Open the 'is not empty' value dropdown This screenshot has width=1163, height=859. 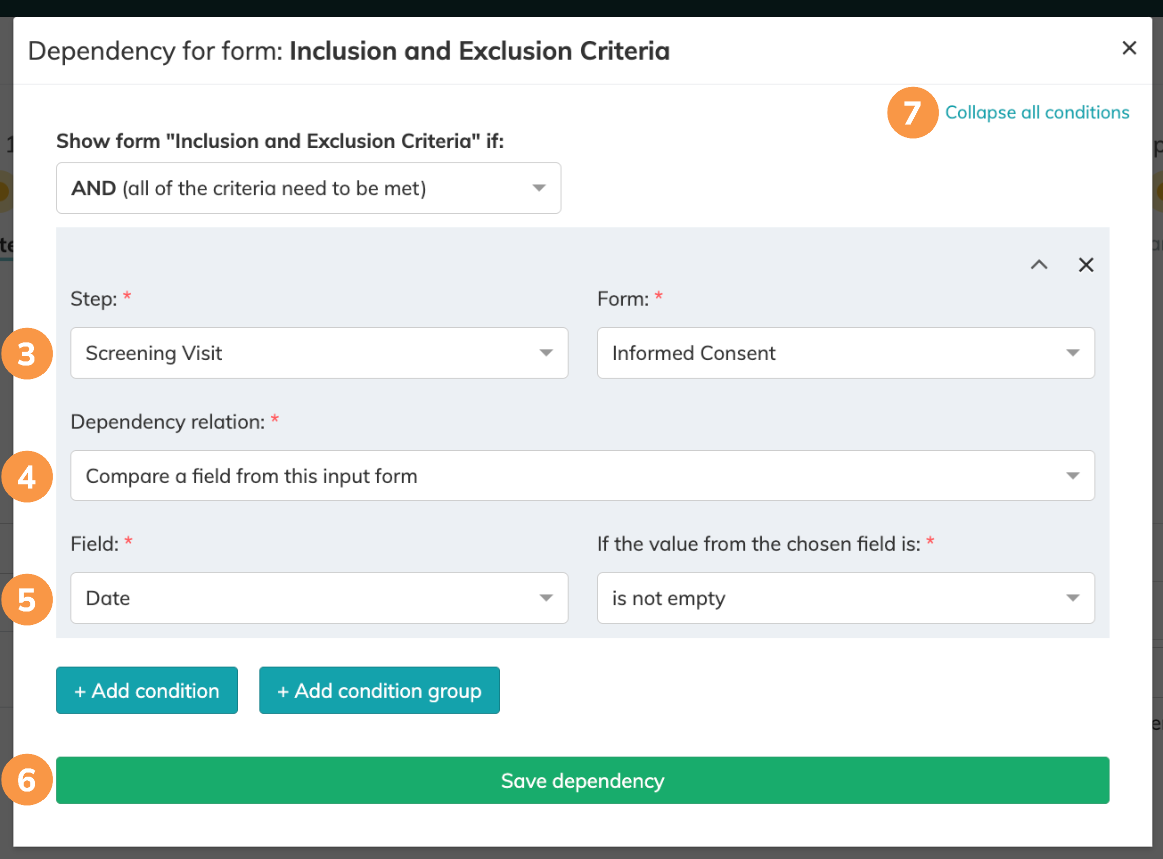pos(845,598)
